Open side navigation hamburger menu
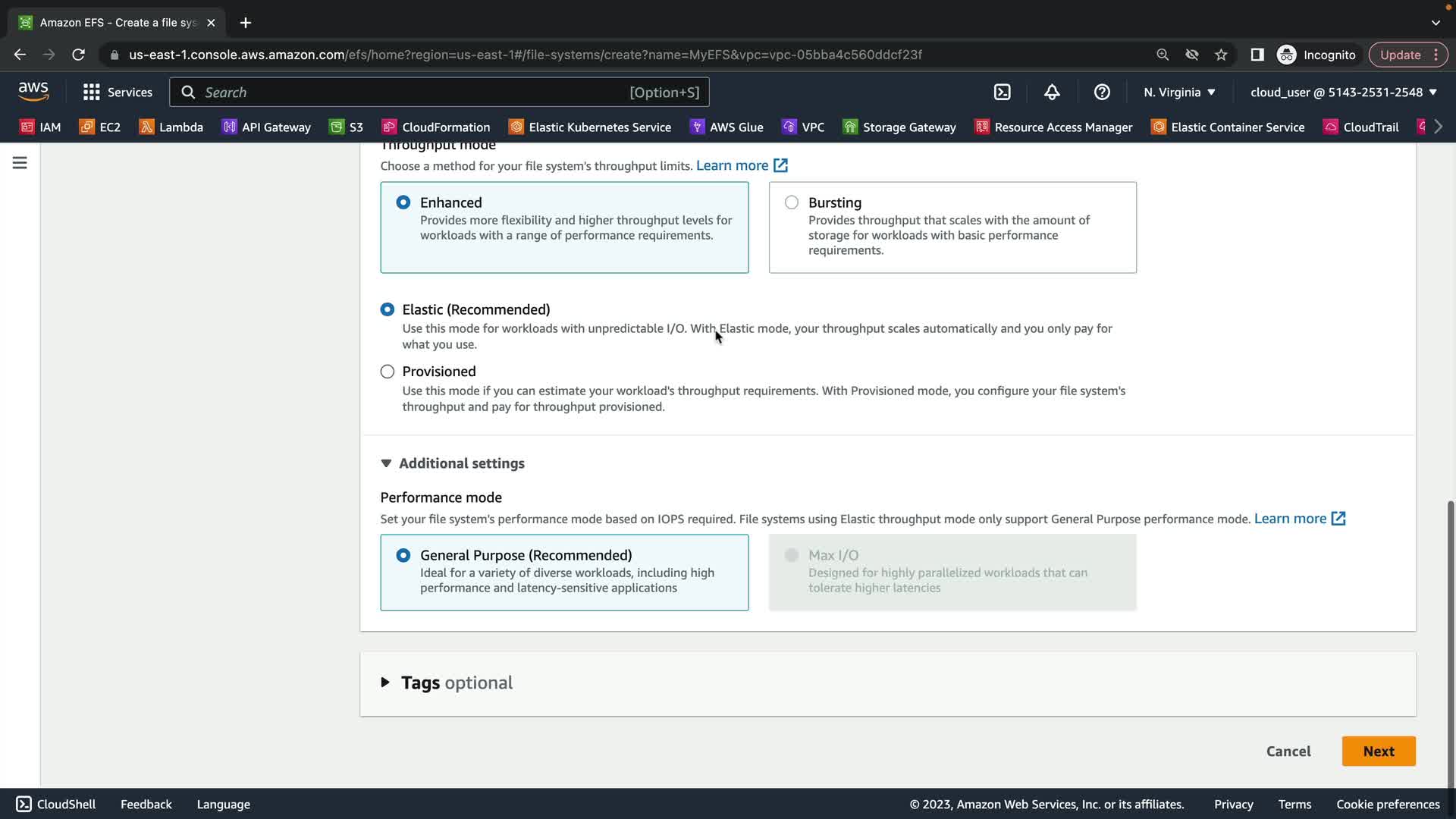Image resolution: width=1456 pixels, height=819 pixels. (x=20, y=163)
